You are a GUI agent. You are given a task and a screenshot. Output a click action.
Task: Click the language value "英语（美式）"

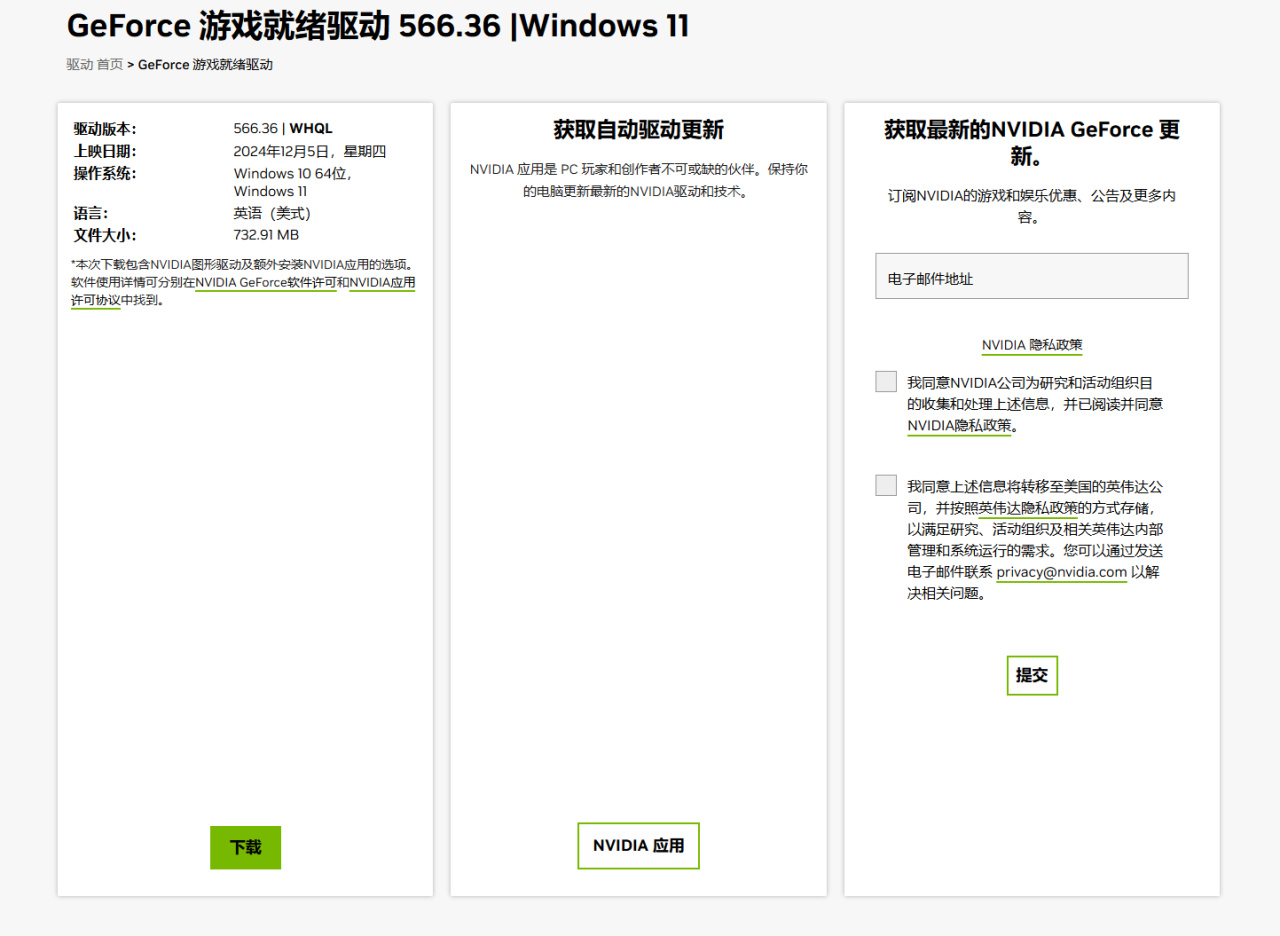tap(273, 213)
